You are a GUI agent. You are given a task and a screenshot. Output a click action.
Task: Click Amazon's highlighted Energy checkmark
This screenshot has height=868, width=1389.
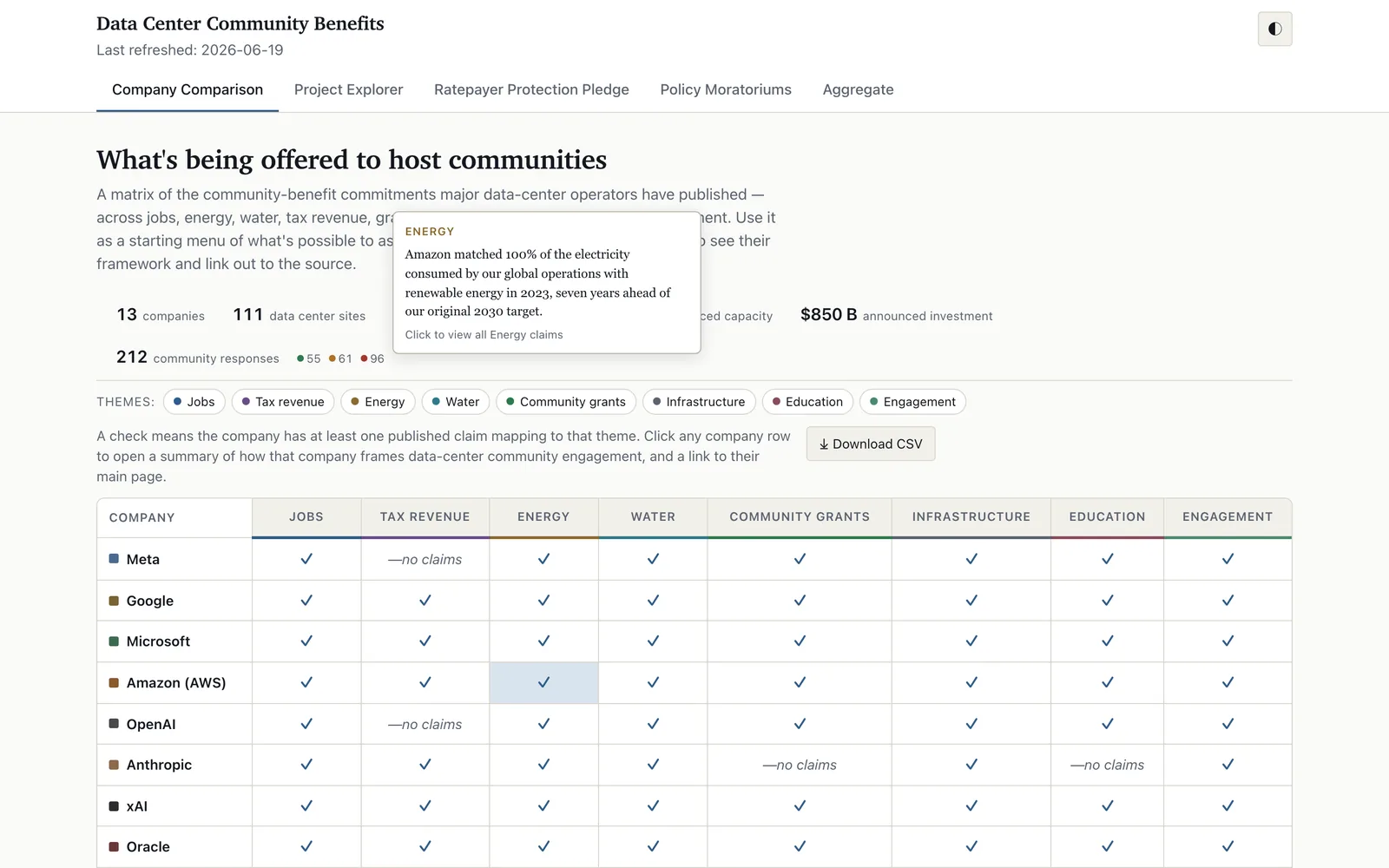click(543, 683)
